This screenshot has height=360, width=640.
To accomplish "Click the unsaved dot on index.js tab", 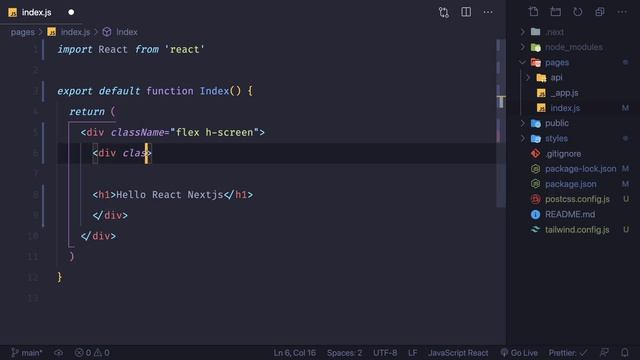I will point(71,12).
